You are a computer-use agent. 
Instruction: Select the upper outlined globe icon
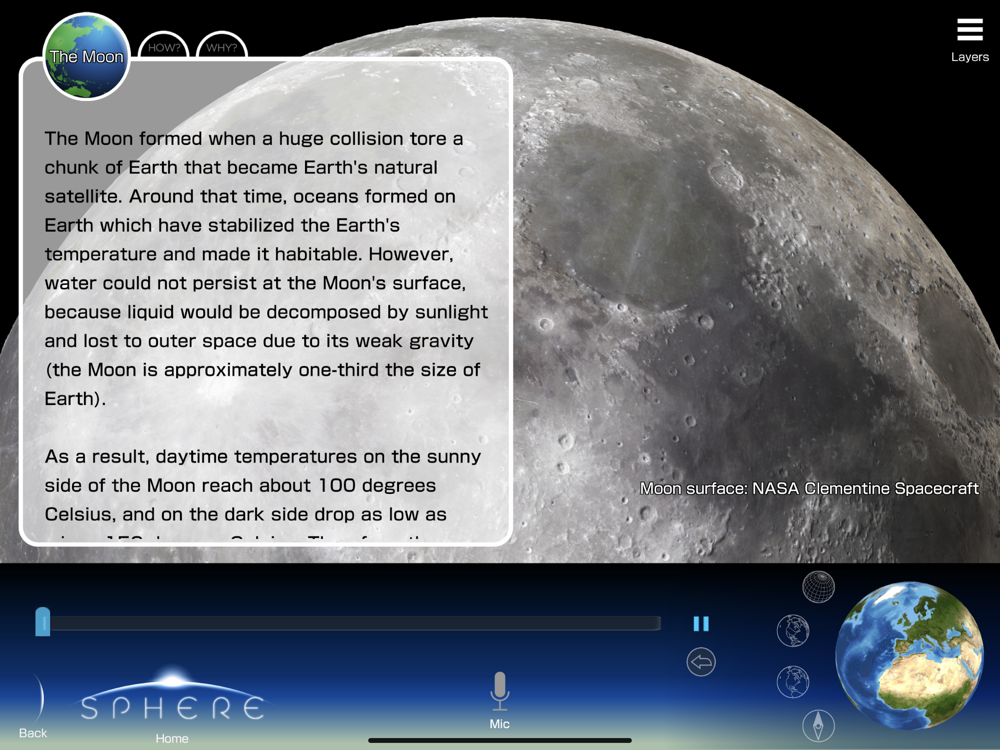point(793,631)
